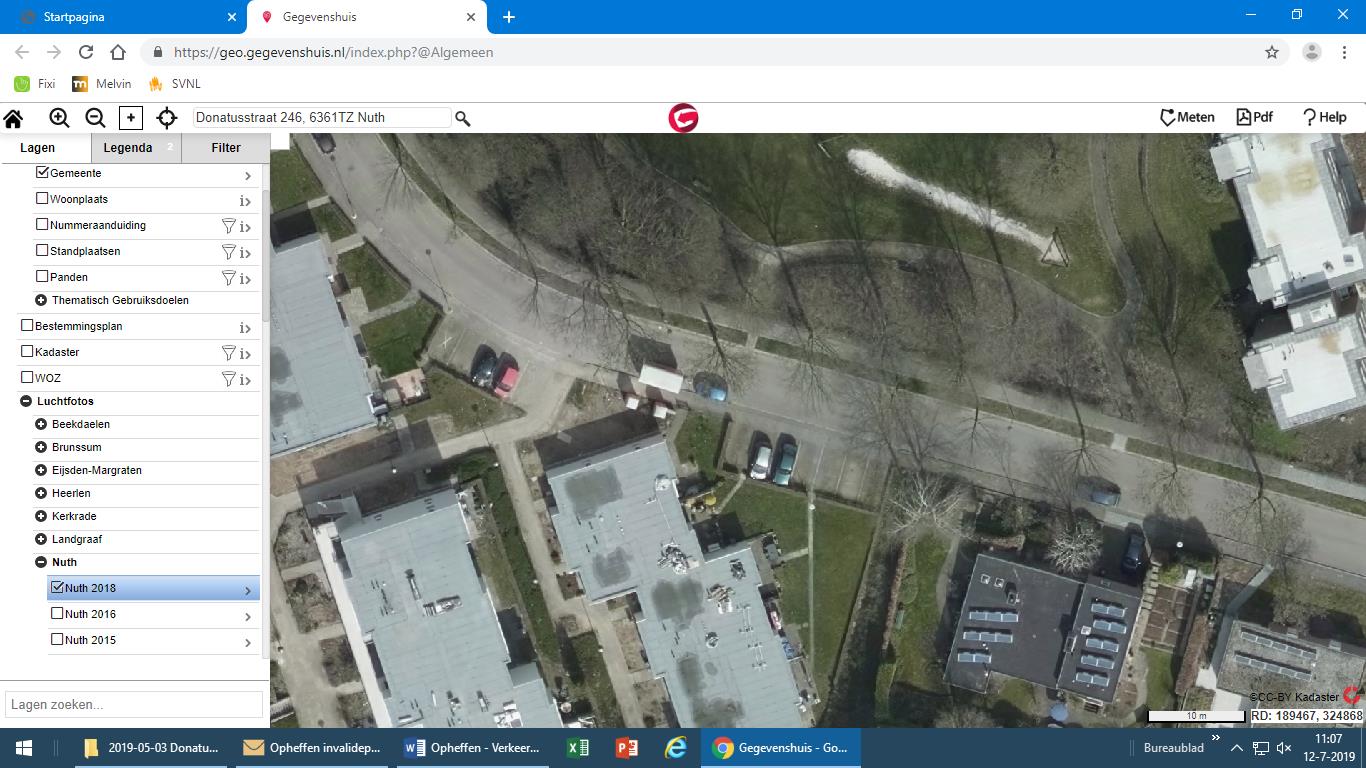1366x768 pixels.
Task: Enable the Woonplaats layer checkbox
Action: pyautogui.click(x=42, y=199)
